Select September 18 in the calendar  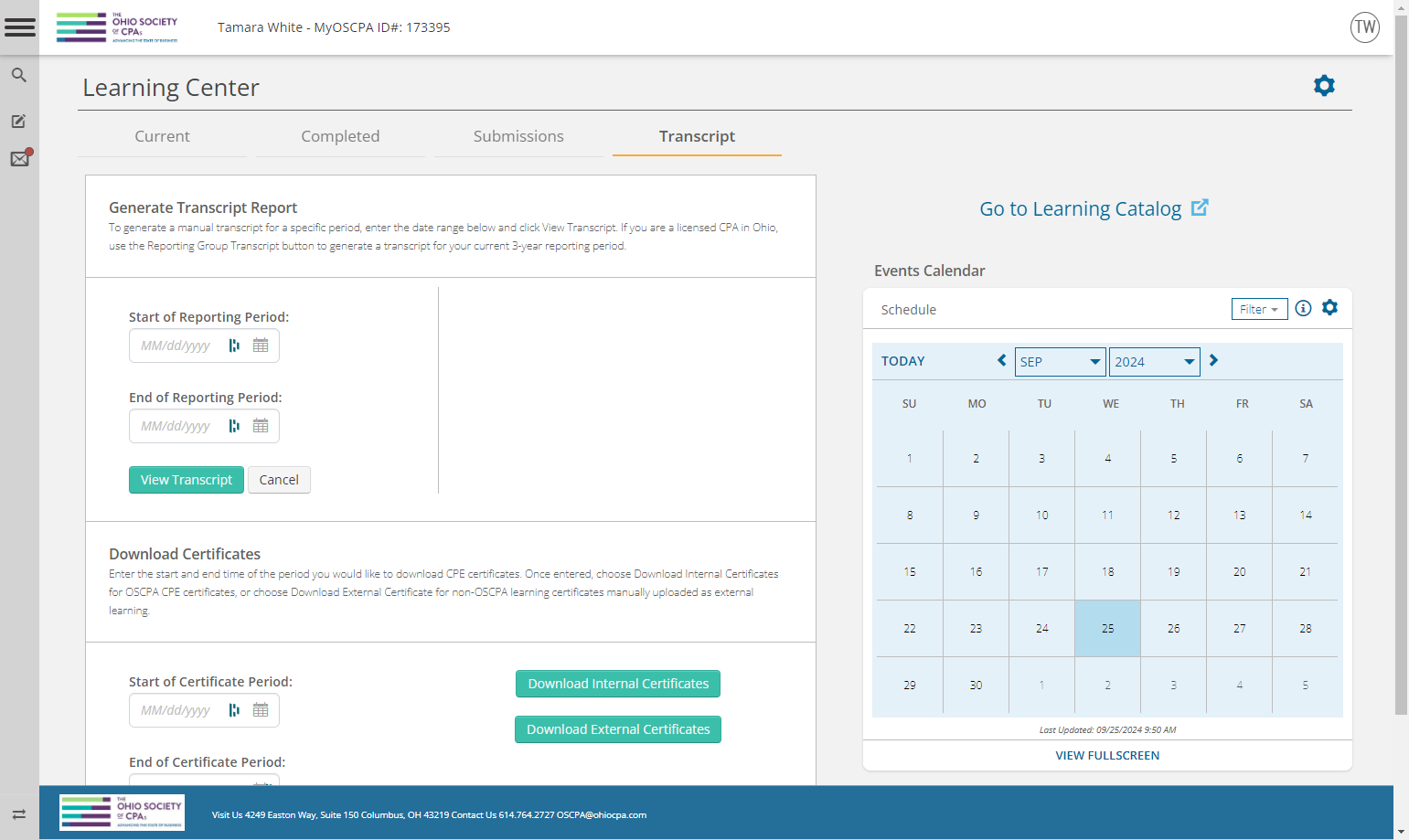click(x=1107, y=572)
